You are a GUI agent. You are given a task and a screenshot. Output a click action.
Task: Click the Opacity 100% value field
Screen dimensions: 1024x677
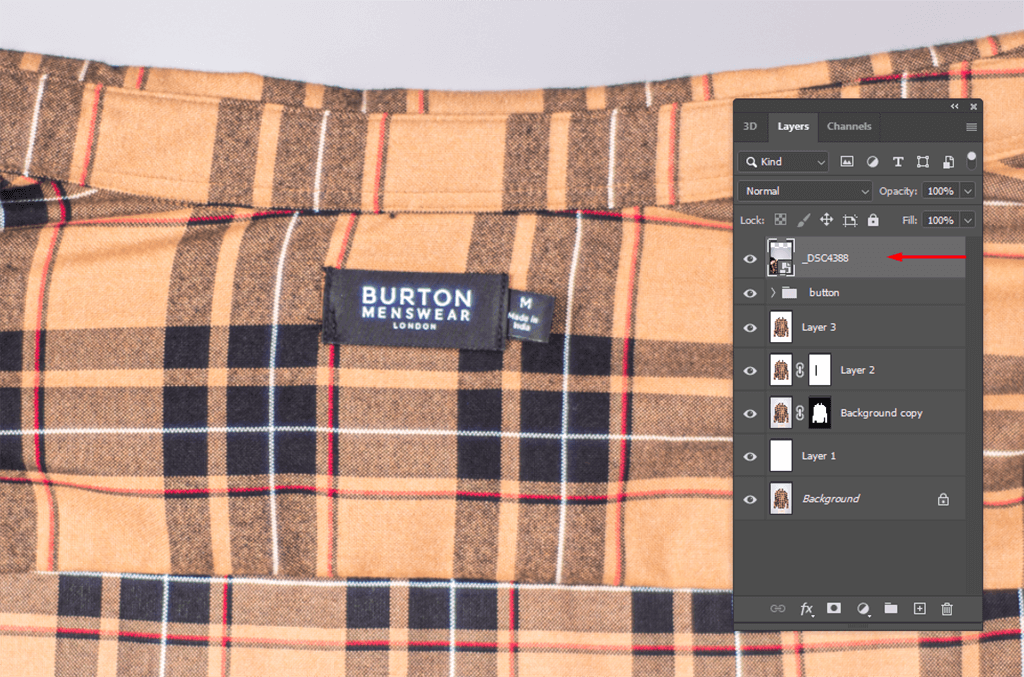(x=940, y=191)
